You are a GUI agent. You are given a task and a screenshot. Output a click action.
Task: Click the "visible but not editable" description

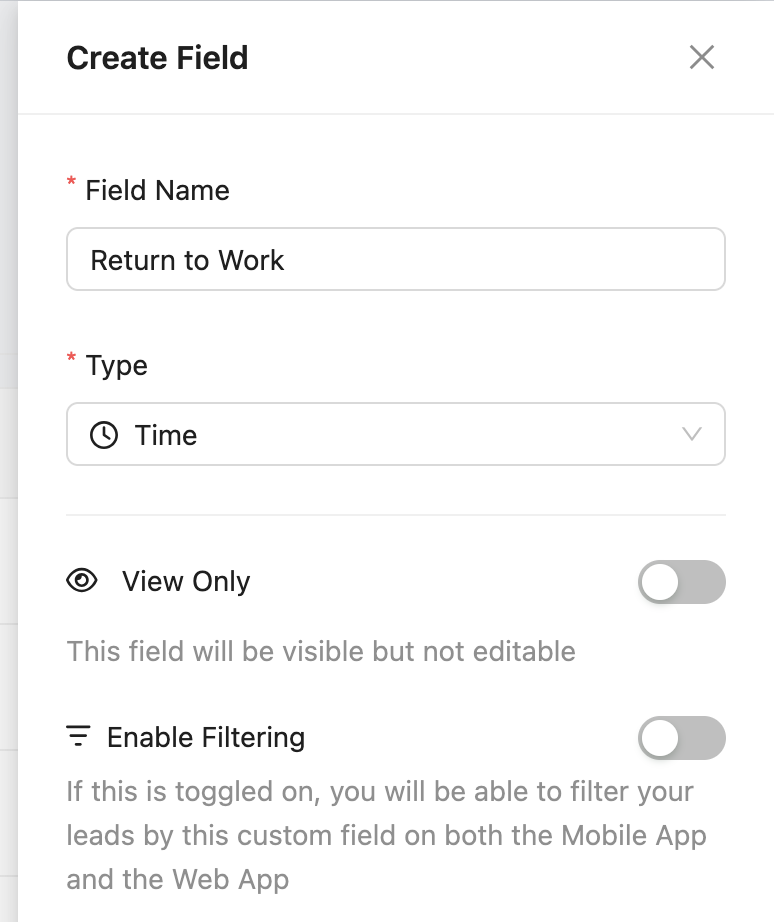321,652
